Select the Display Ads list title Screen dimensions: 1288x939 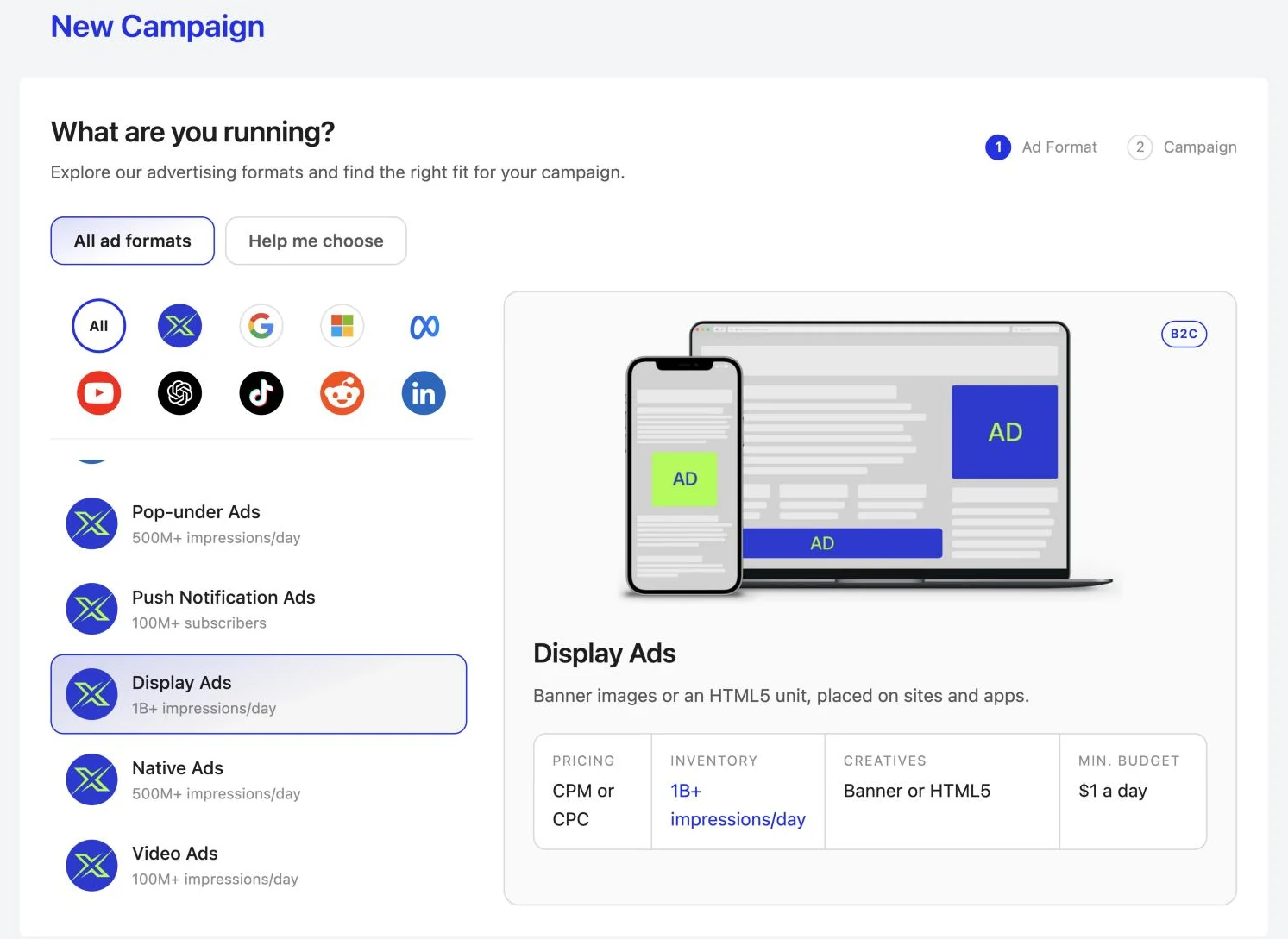pyautogui.click(x=182, y=682)
